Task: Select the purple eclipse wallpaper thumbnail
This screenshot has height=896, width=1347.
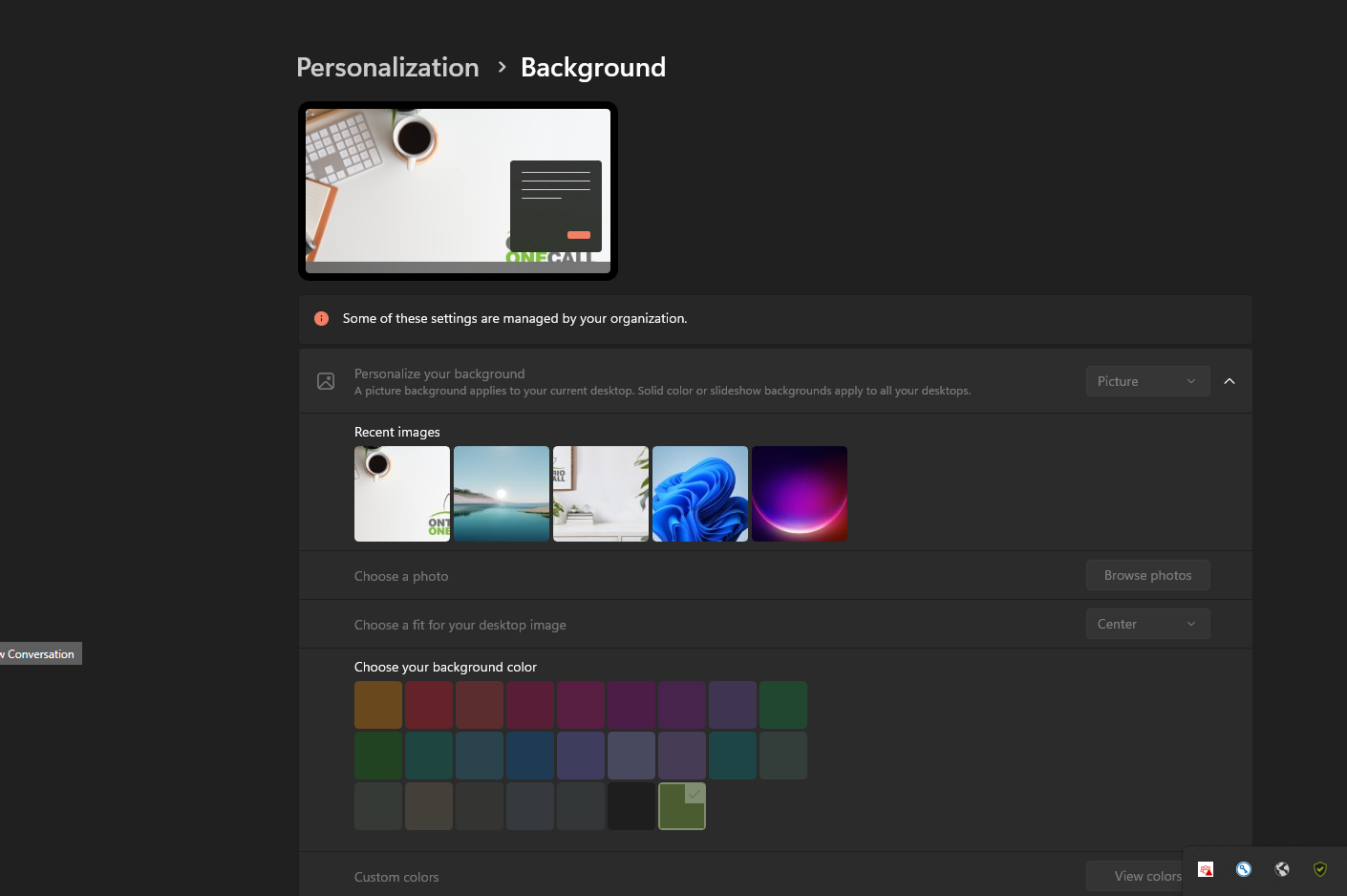Action: coord(800,493)
